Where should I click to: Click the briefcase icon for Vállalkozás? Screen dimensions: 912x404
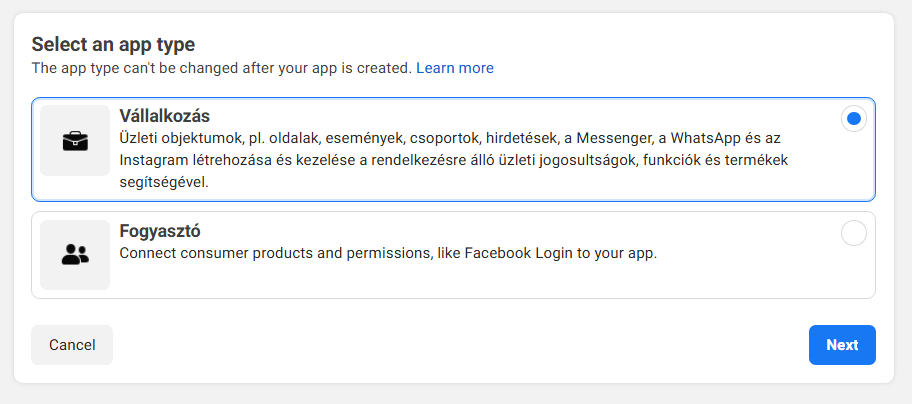pos(75,141)
